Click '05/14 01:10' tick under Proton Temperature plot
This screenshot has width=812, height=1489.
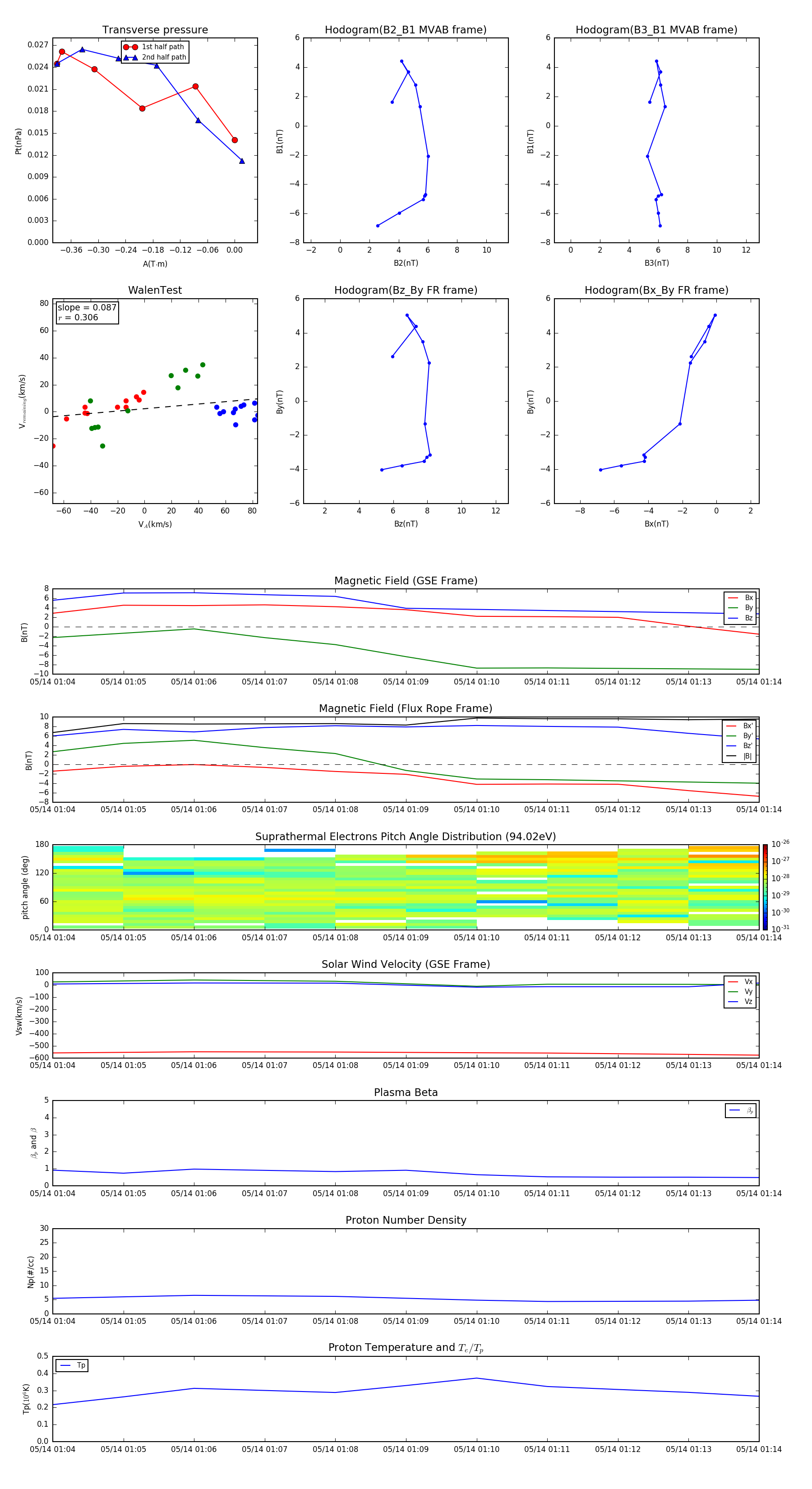click(x=476, y=1449)
